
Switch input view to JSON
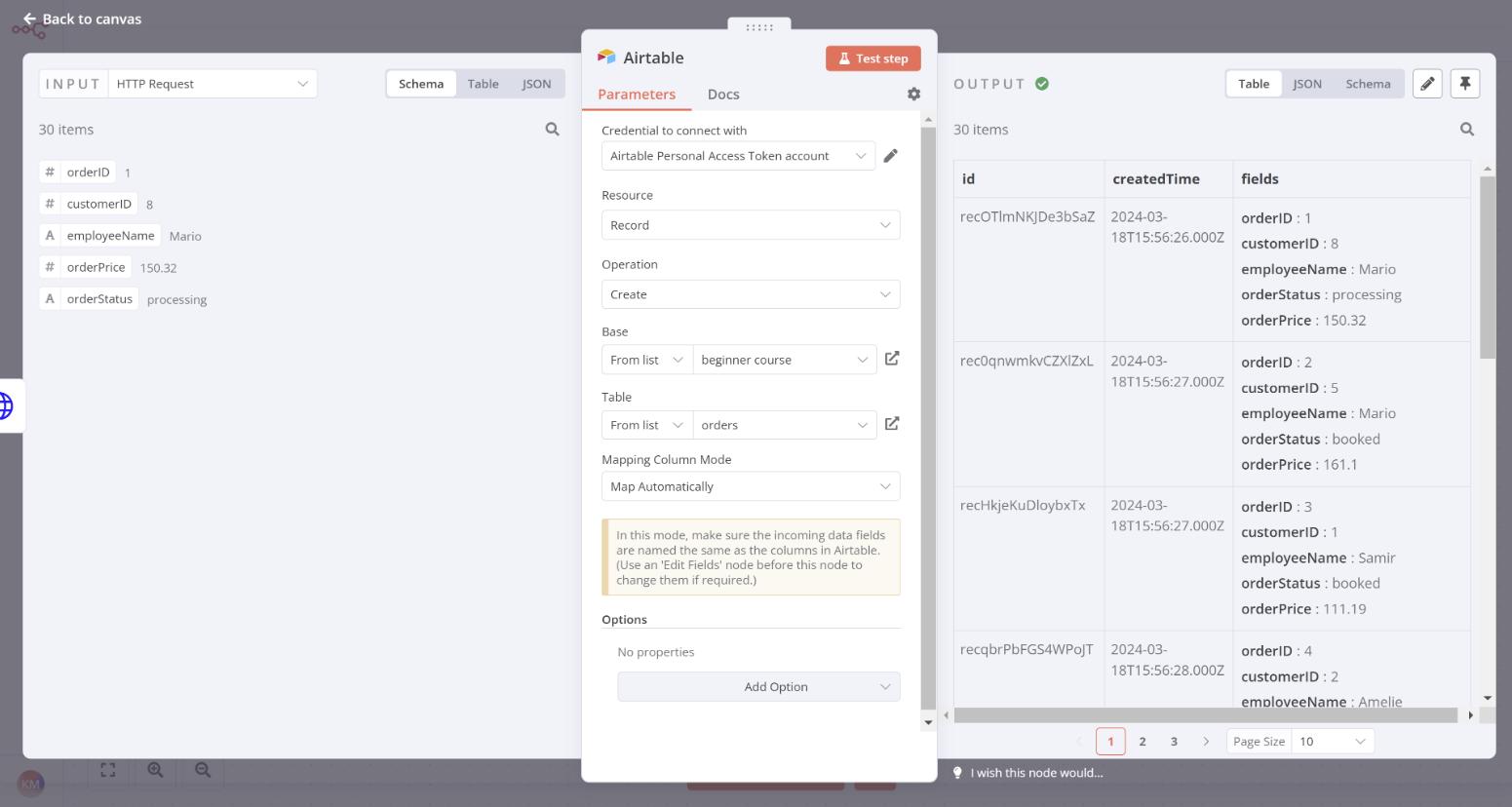point(536,84)
